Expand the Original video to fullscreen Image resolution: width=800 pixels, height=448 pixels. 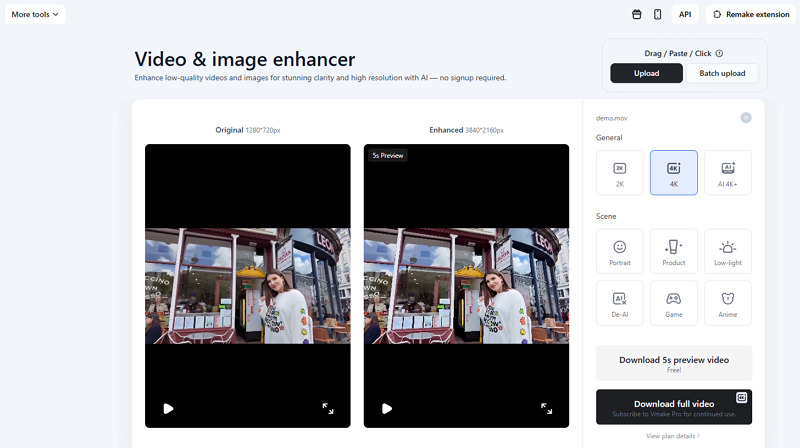point(328,408)
